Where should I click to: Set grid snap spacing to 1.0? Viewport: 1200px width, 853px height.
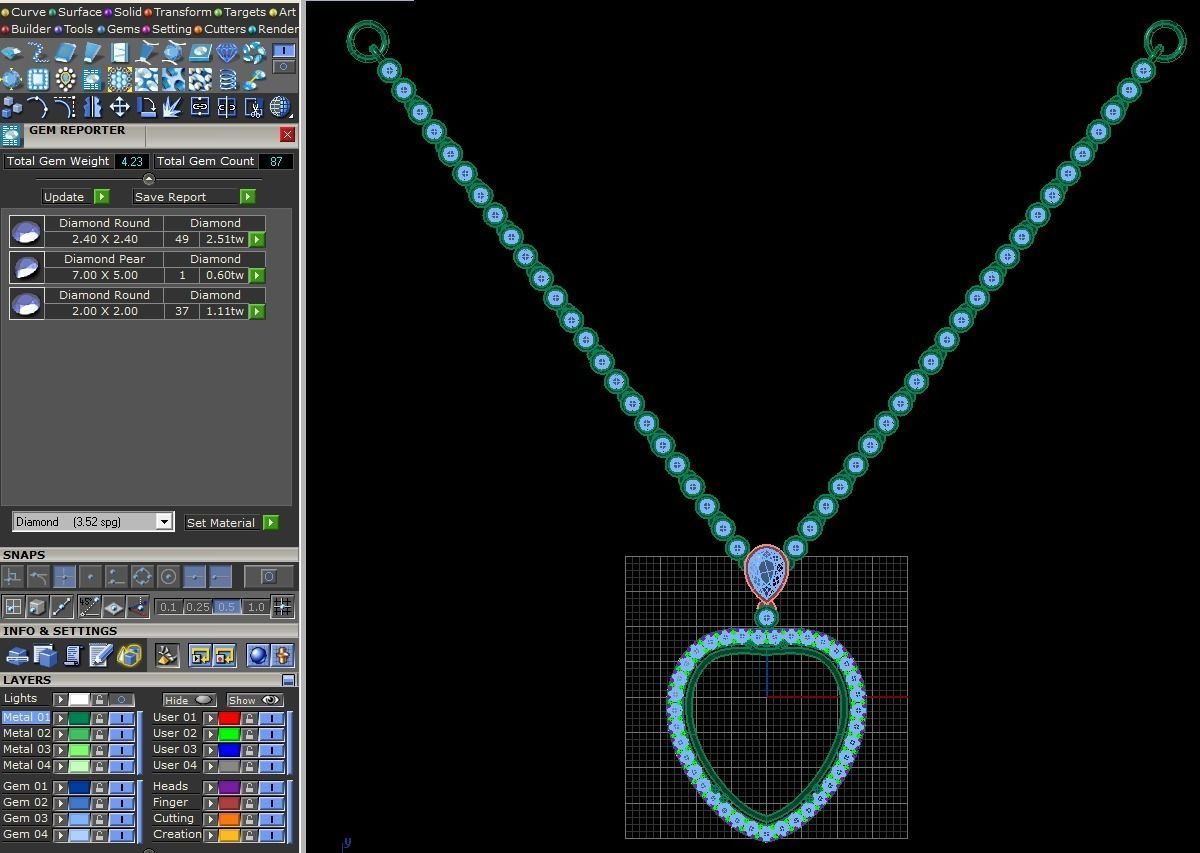[256, 607]
